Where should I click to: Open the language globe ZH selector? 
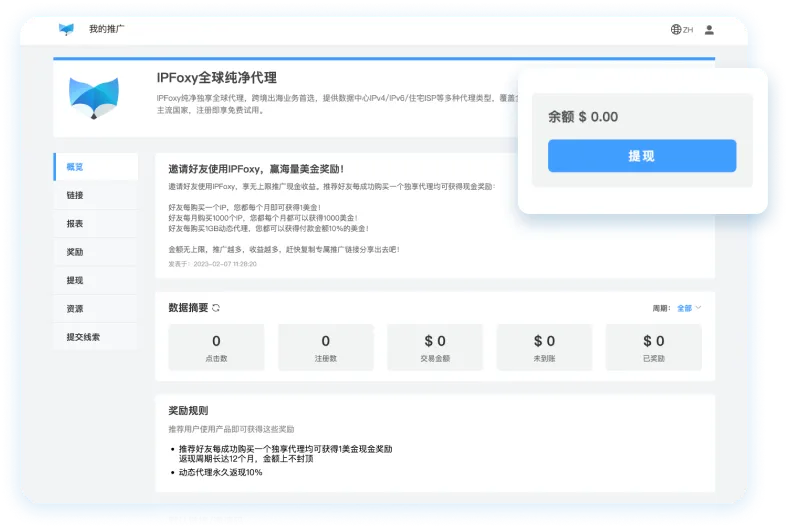(x=681, y=30)
